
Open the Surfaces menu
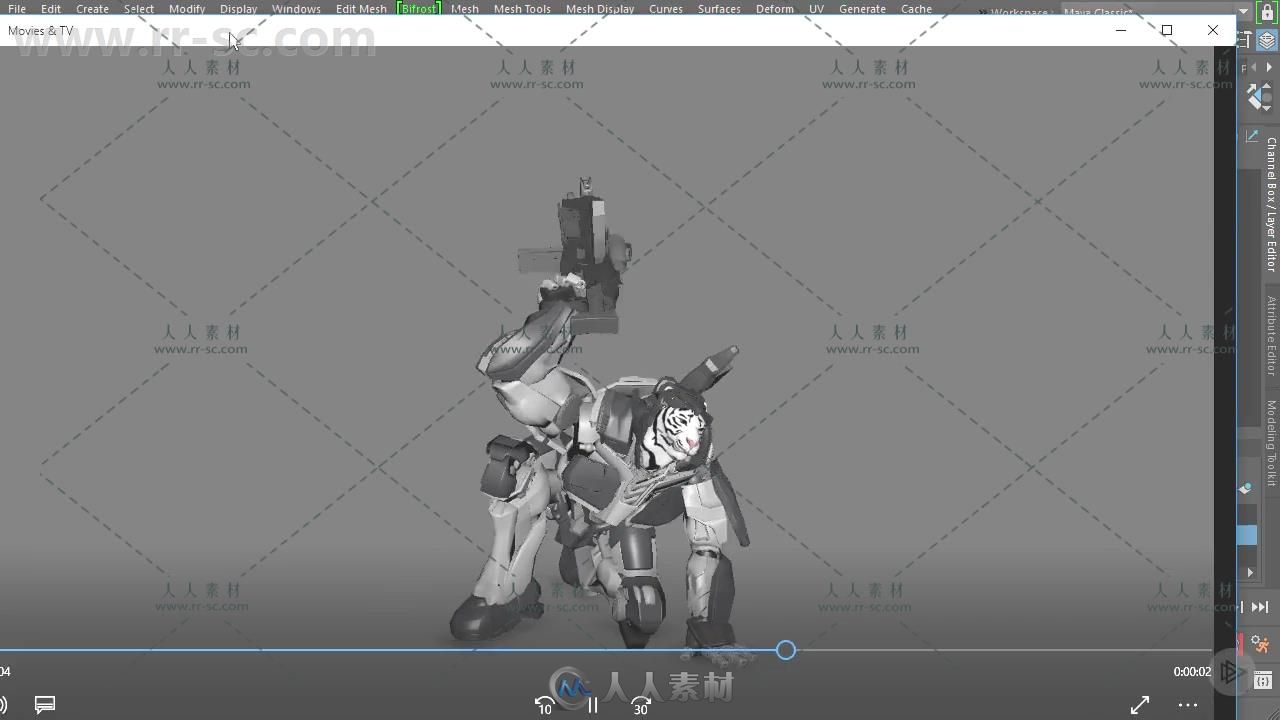click(719, 8)
